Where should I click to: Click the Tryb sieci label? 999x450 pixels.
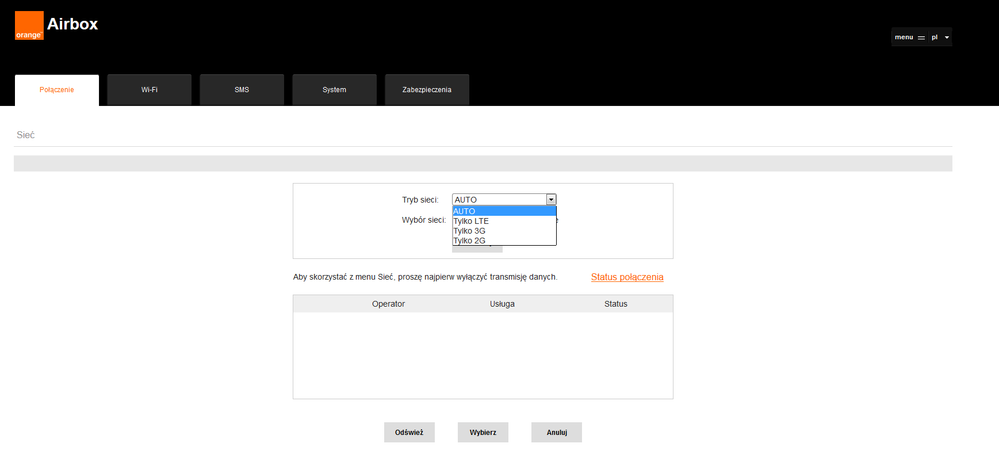(x=420, y=200)
